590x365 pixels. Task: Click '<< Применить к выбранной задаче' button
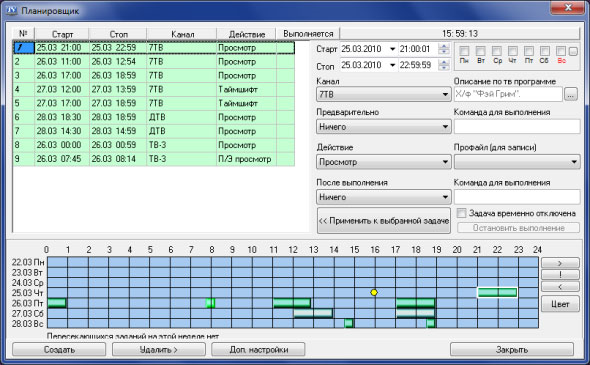(384, 221)
